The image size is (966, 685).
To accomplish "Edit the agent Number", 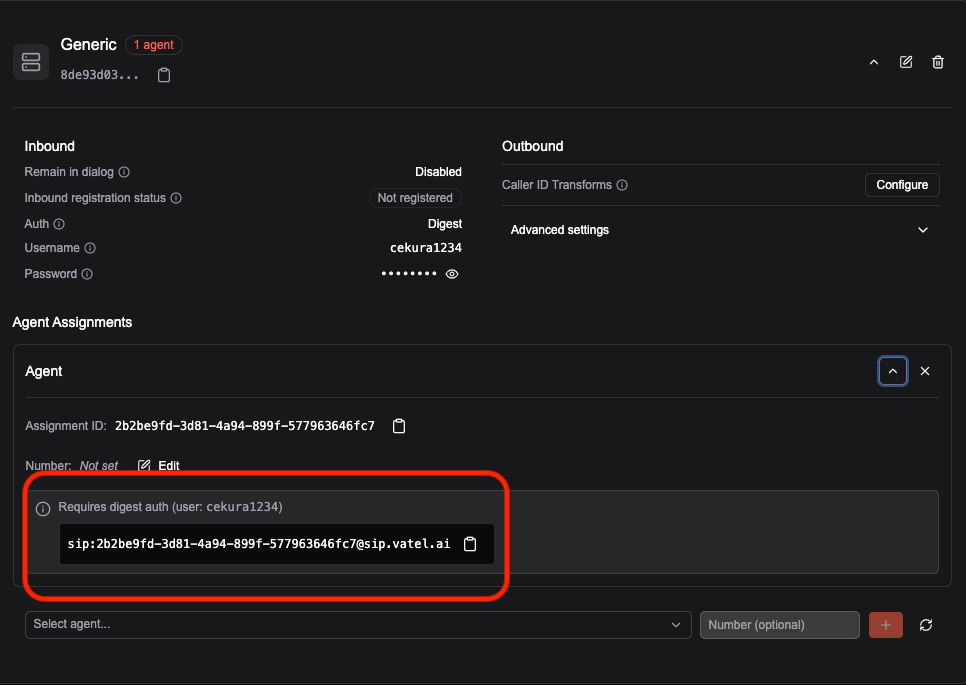I will (x=159, y=466).
